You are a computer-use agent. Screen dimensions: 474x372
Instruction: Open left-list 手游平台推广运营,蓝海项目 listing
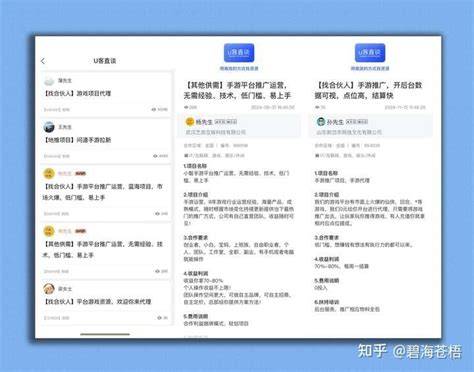pos(103,192)
